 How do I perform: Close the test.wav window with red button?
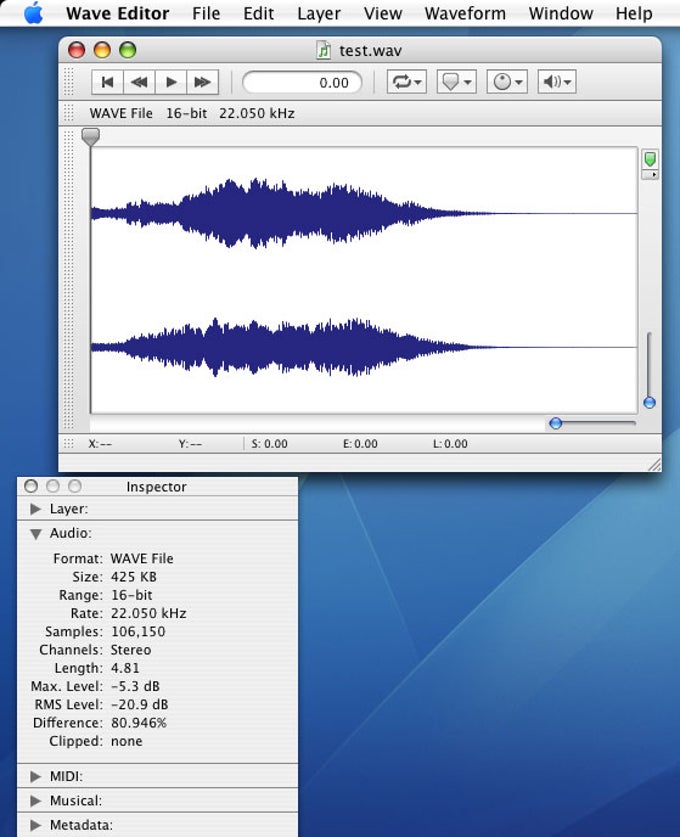pyautogui.click(x=76, y=50)
